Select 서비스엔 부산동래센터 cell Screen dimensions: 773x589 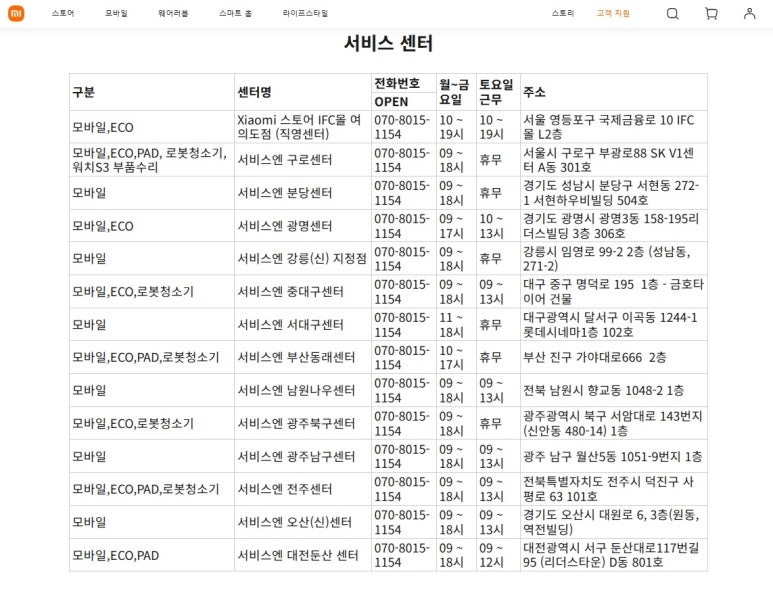tap(303, 357)
